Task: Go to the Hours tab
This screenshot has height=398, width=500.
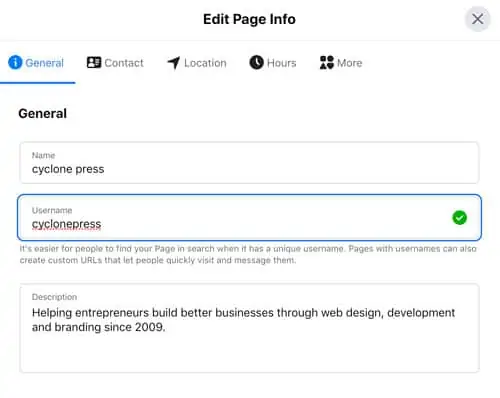Action: tap(273, 63)
